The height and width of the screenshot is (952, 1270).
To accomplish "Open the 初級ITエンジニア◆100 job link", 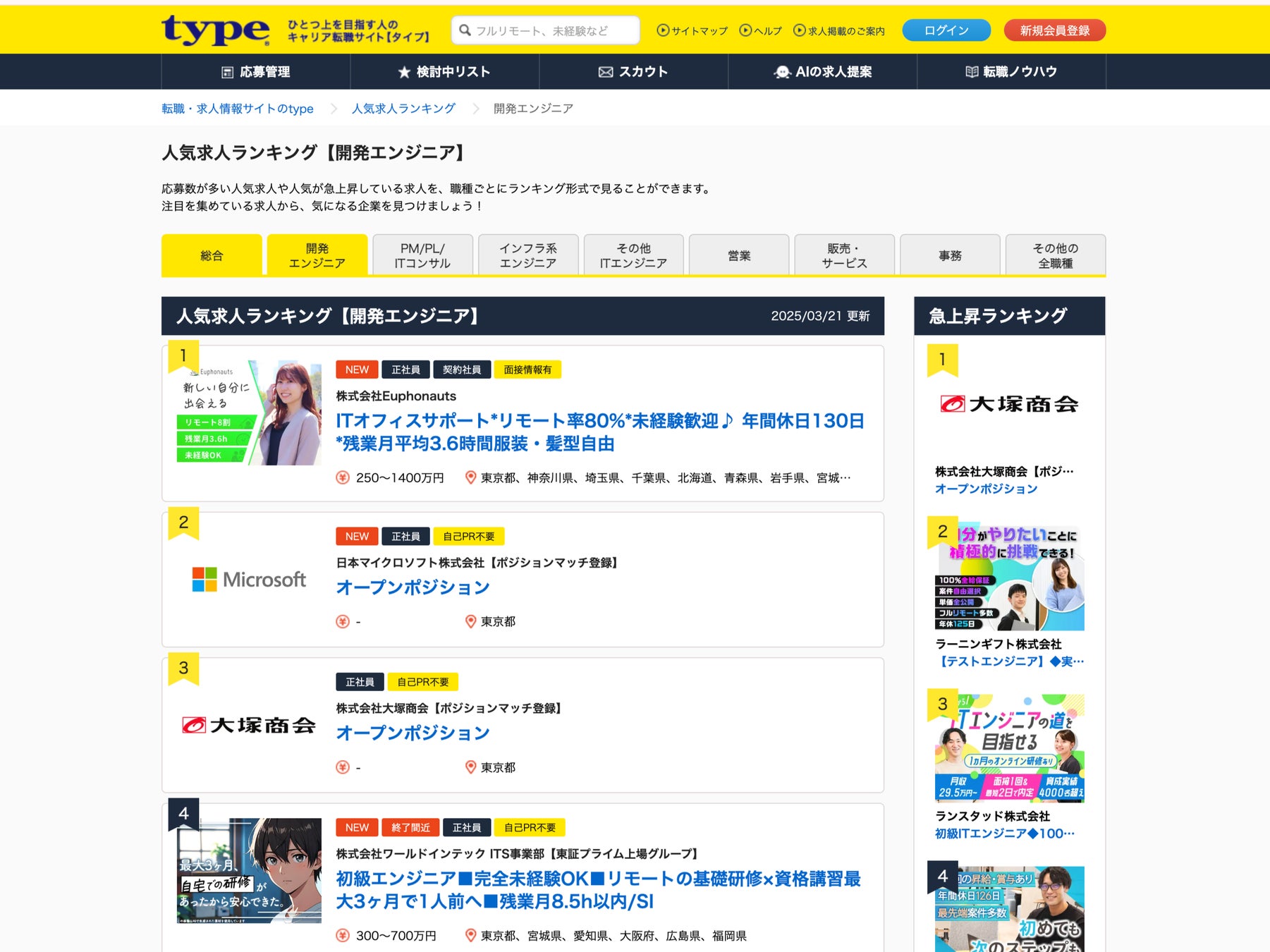I will click(1005, 834).
